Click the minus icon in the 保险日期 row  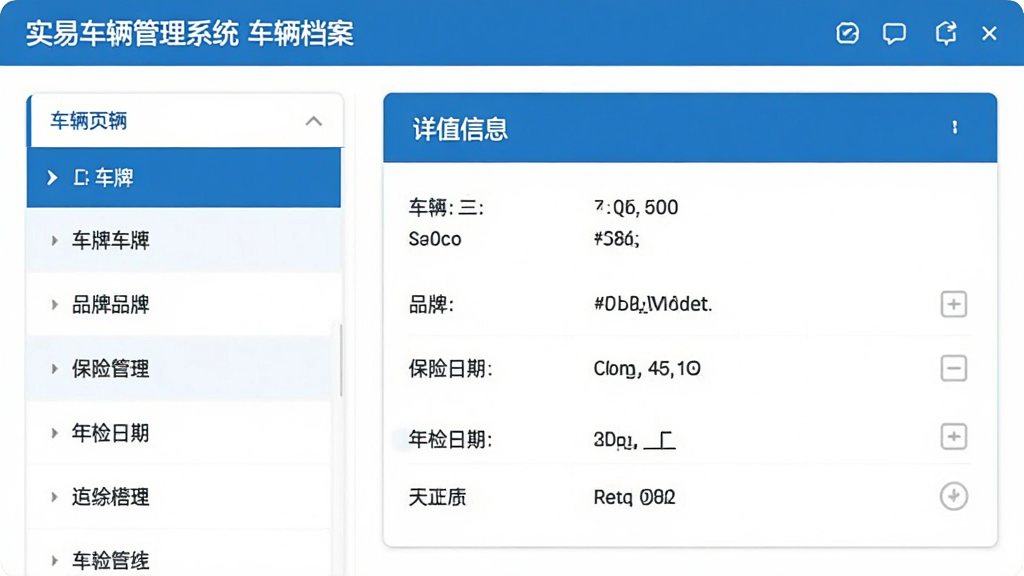coord(953,368)
